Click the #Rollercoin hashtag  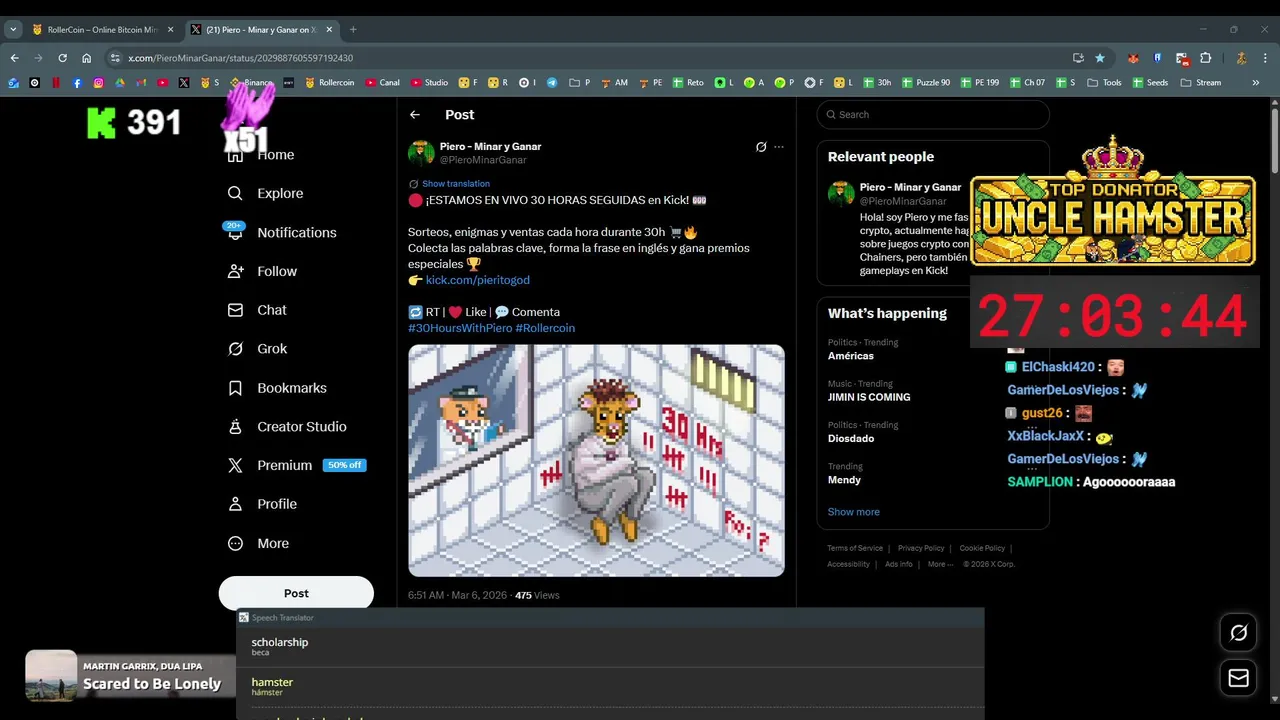pos(545,328)
